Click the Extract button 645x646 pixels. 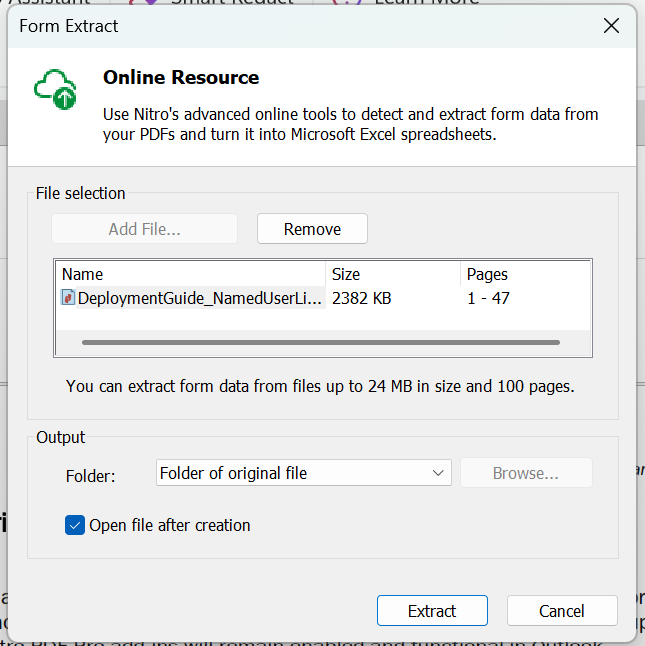click(432, 611)
